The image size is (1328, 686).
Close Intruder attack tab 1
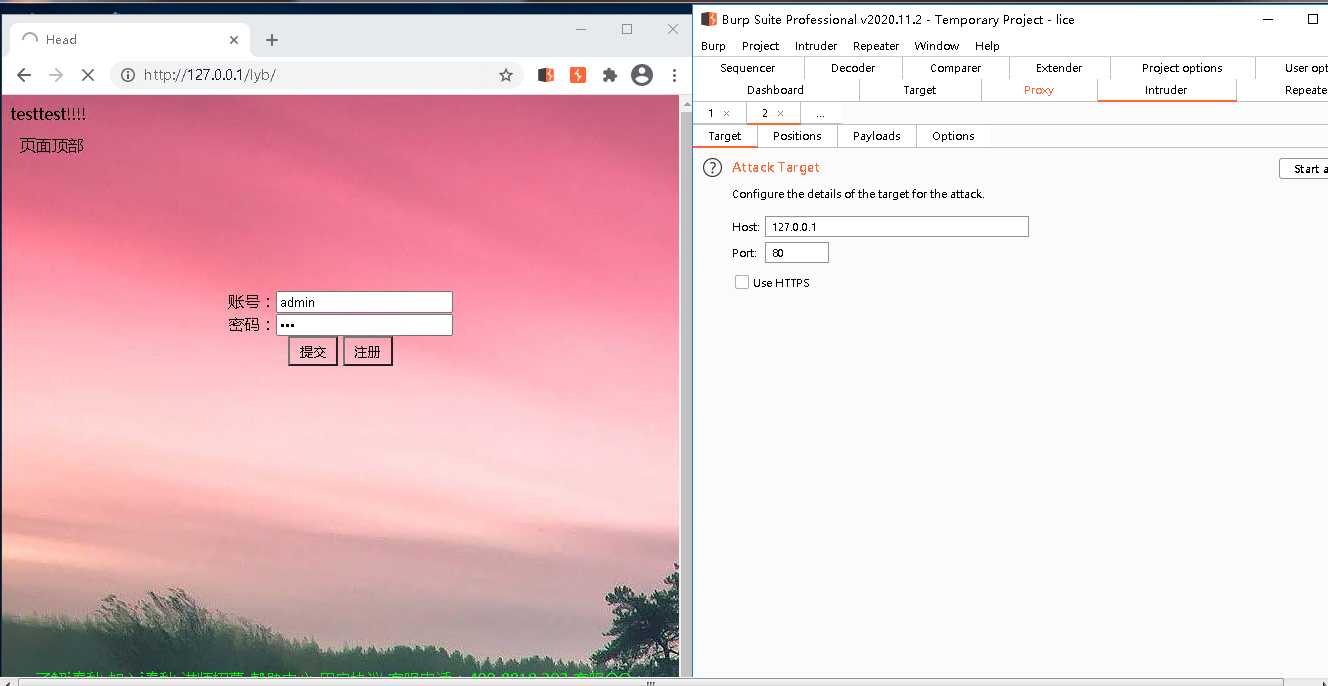(727, 114)
